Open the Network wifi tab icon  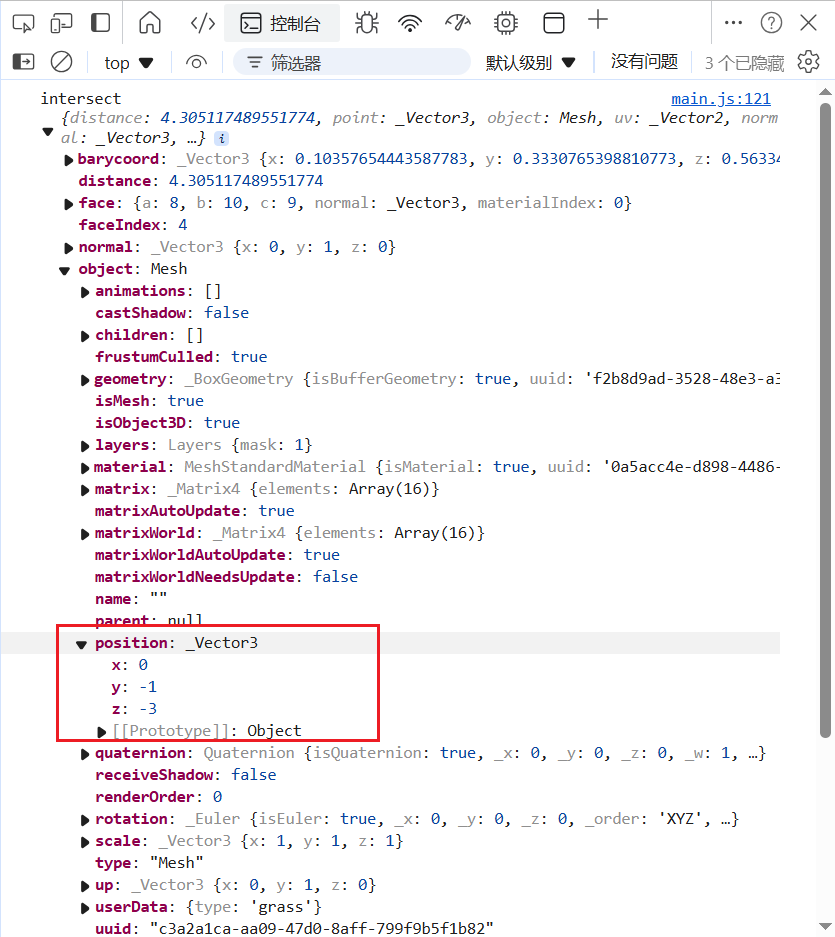(410, 23)
